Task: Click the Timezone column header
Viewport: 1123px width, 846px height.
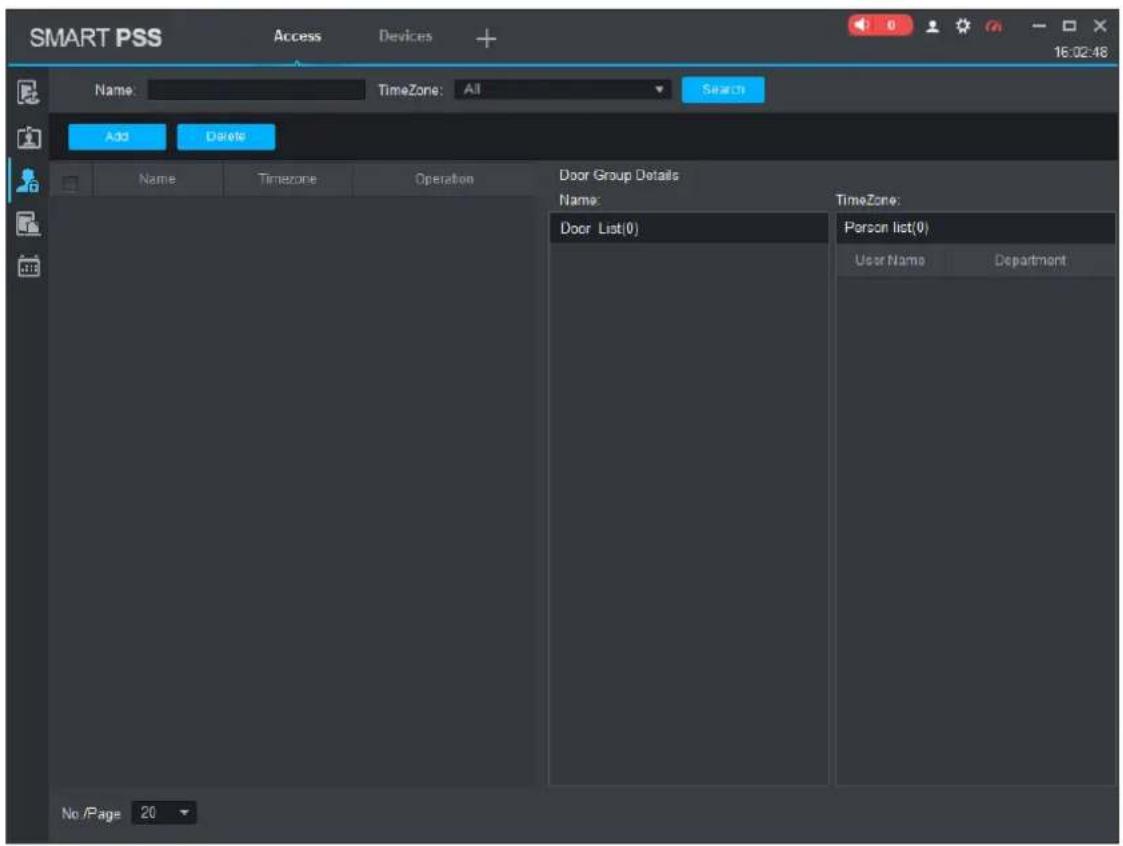Action: coord(287,179)
